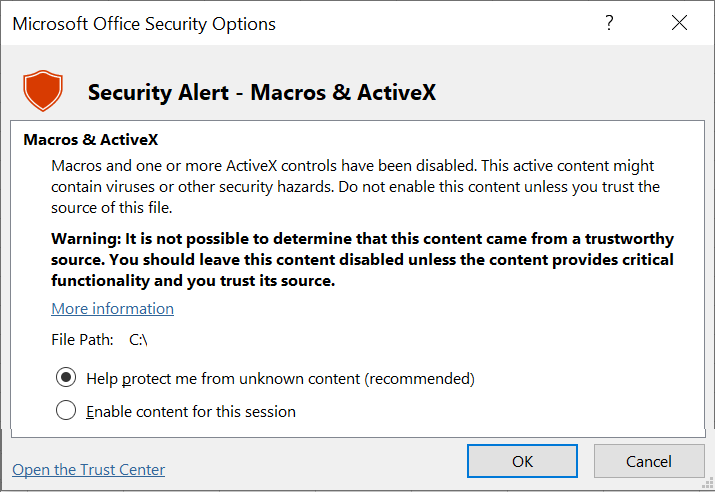Click the 'Macros and one or more ActiveX' description
Image resolution: width=715 pixels, height=492 pixels.
356,186
